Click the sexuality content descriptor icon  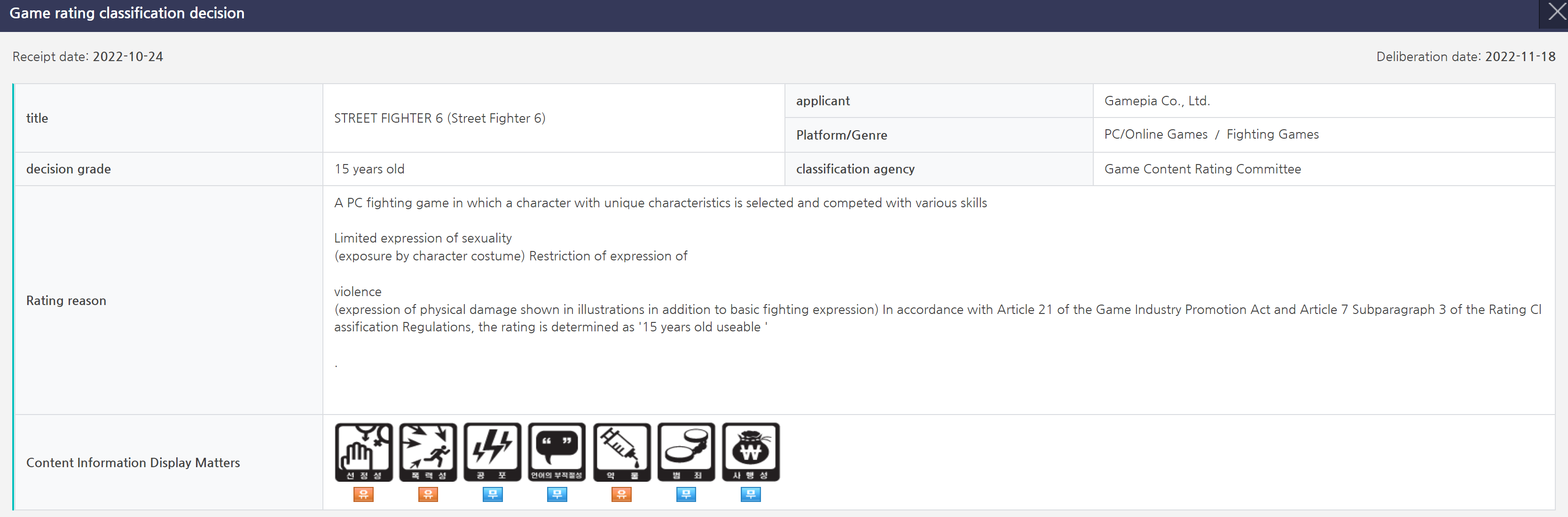(x=363, y=452)
